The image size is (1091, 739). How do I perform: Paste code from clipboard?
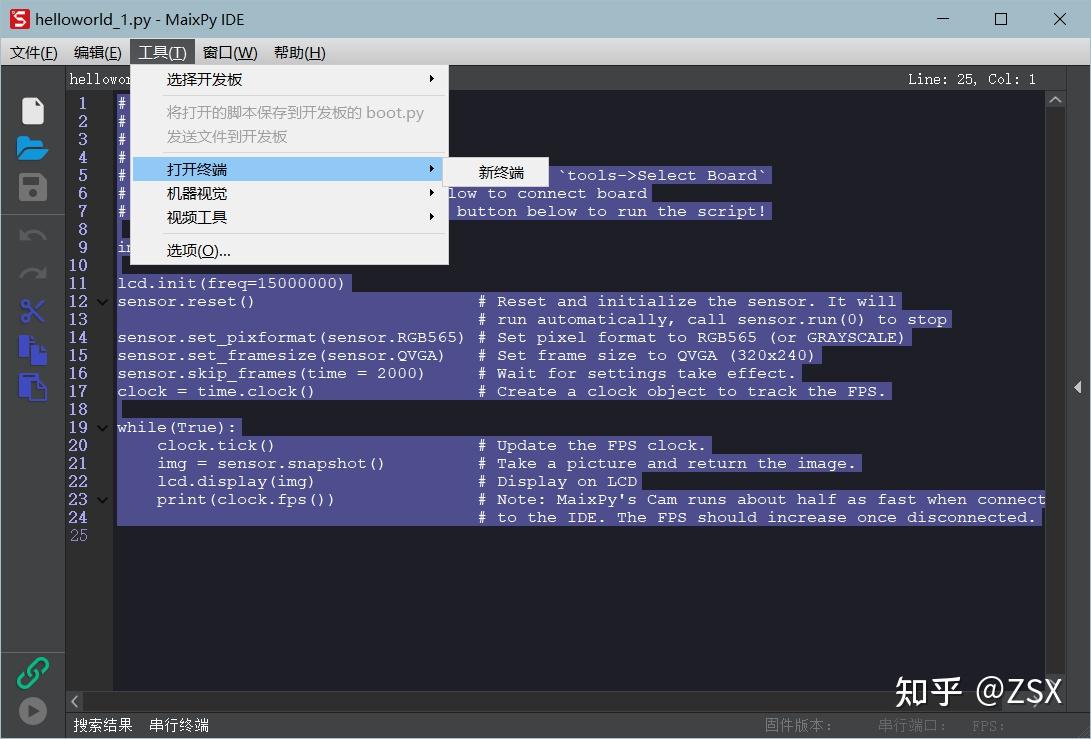(33, 387)
